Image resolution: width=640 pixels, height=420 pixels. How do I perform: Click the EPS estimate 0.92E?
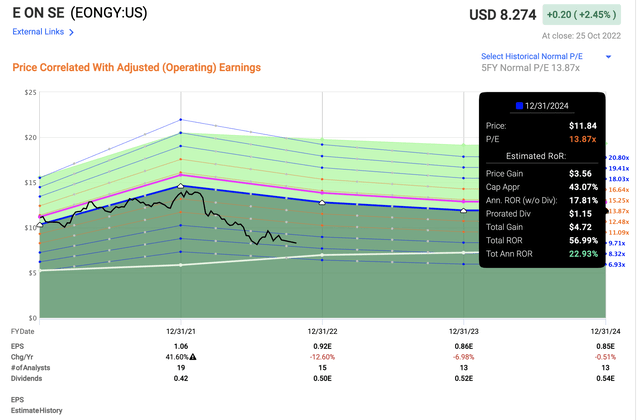click(322, 346)
